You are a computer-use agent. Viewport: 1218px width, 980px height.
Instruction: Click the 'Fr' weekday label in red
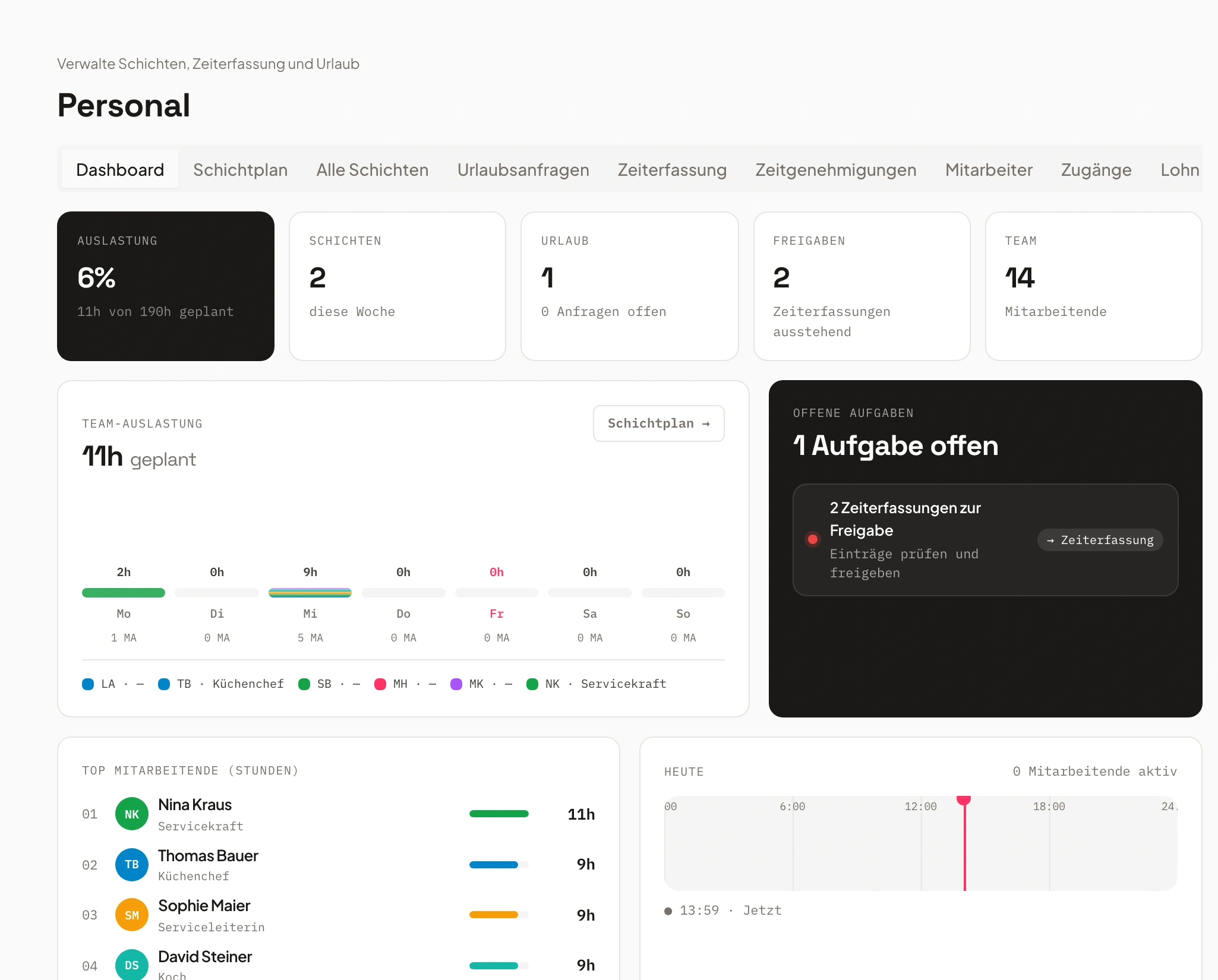click(497, 614)
